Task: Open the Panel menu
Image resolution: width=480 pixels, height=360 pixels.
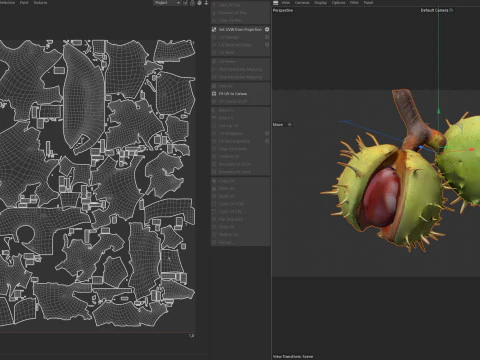Action: click(368, 3)
